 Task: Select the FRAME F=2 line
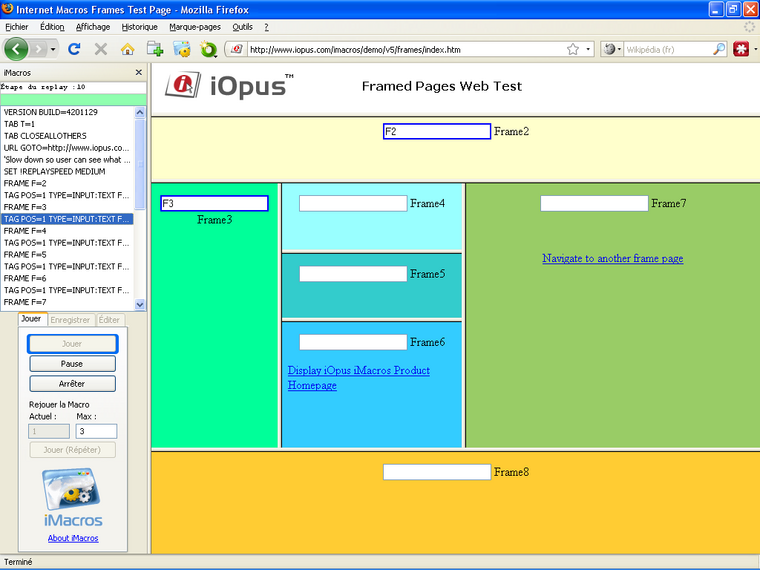point(67,183)
